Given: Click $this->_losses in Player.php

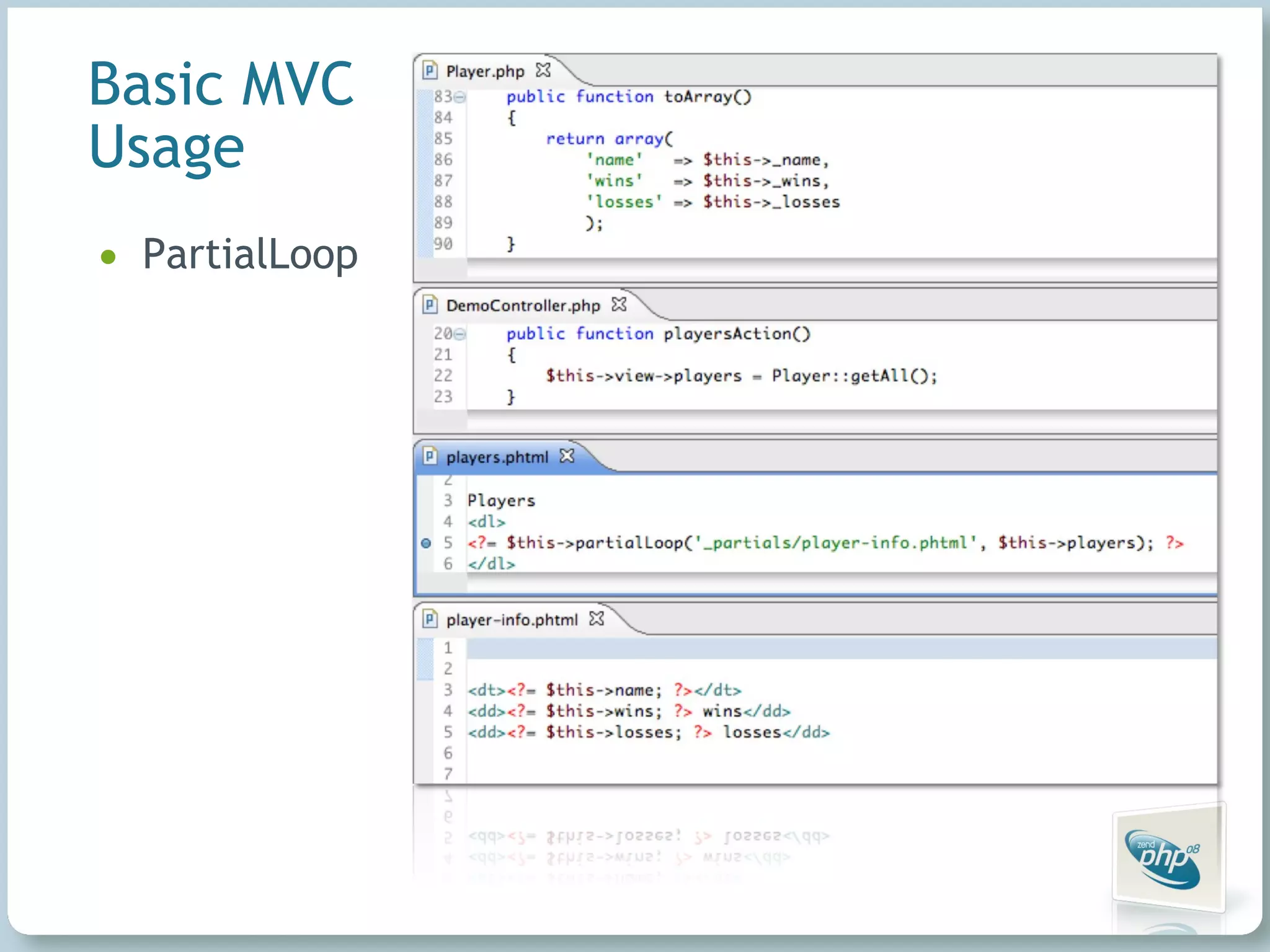Looking at the screenshot, I should [771, 202].
